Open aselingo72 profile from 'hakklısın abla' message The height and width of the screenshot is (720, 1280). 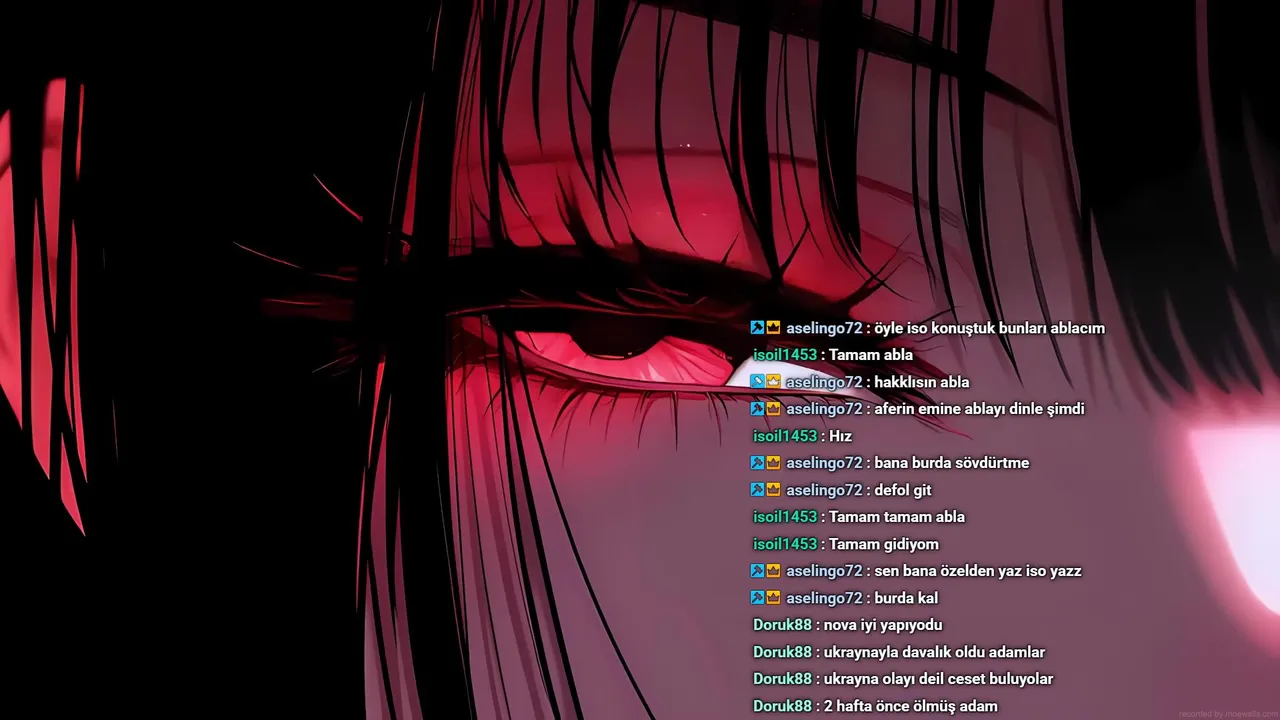click(824, 382)
